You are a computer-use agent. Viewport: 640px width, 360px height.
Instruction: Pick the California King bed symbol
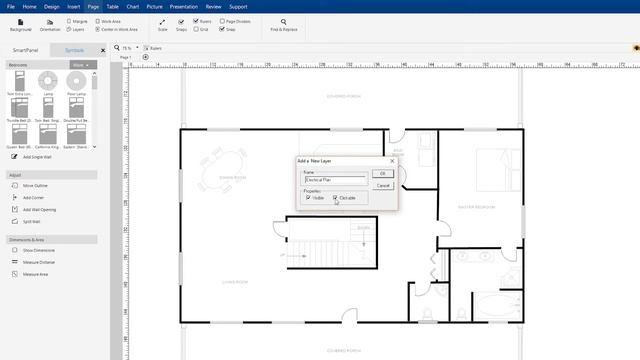[48, 136]
